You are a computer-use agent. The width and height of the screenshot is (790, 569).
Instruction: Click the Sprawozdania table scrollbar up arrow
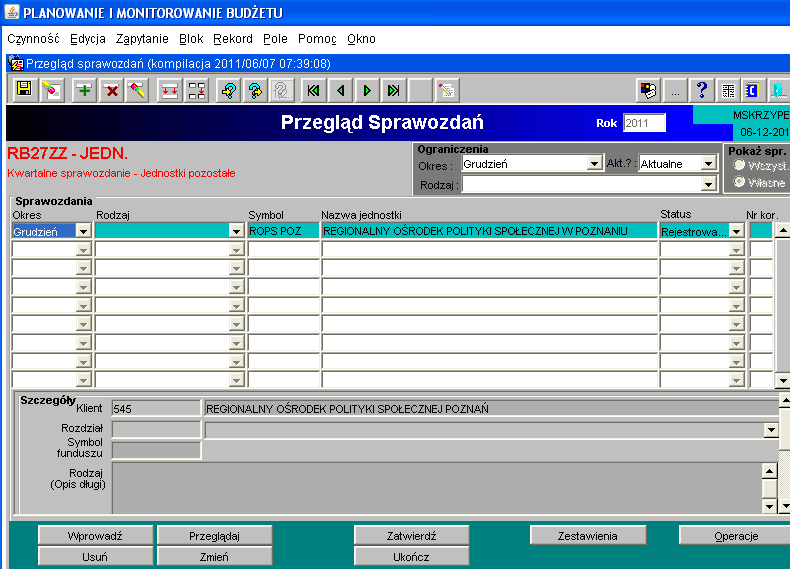pyautogui.click(x=782, y=230)
